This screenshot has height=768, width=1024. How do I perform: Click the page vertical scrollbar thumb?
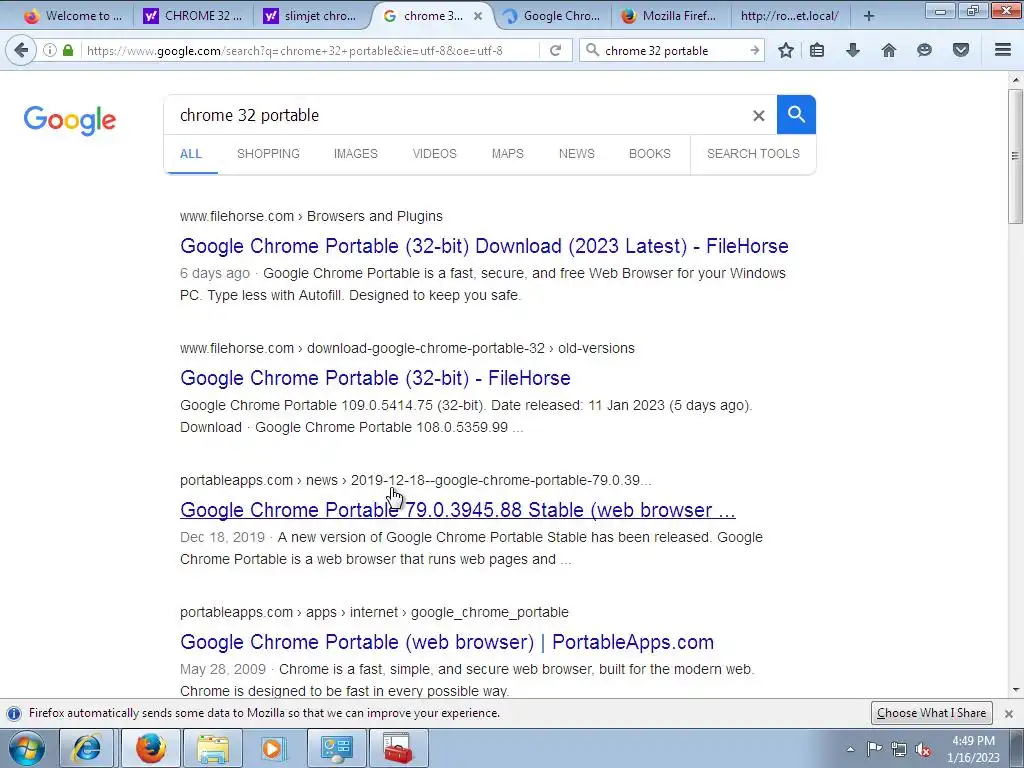point(1015,156)
